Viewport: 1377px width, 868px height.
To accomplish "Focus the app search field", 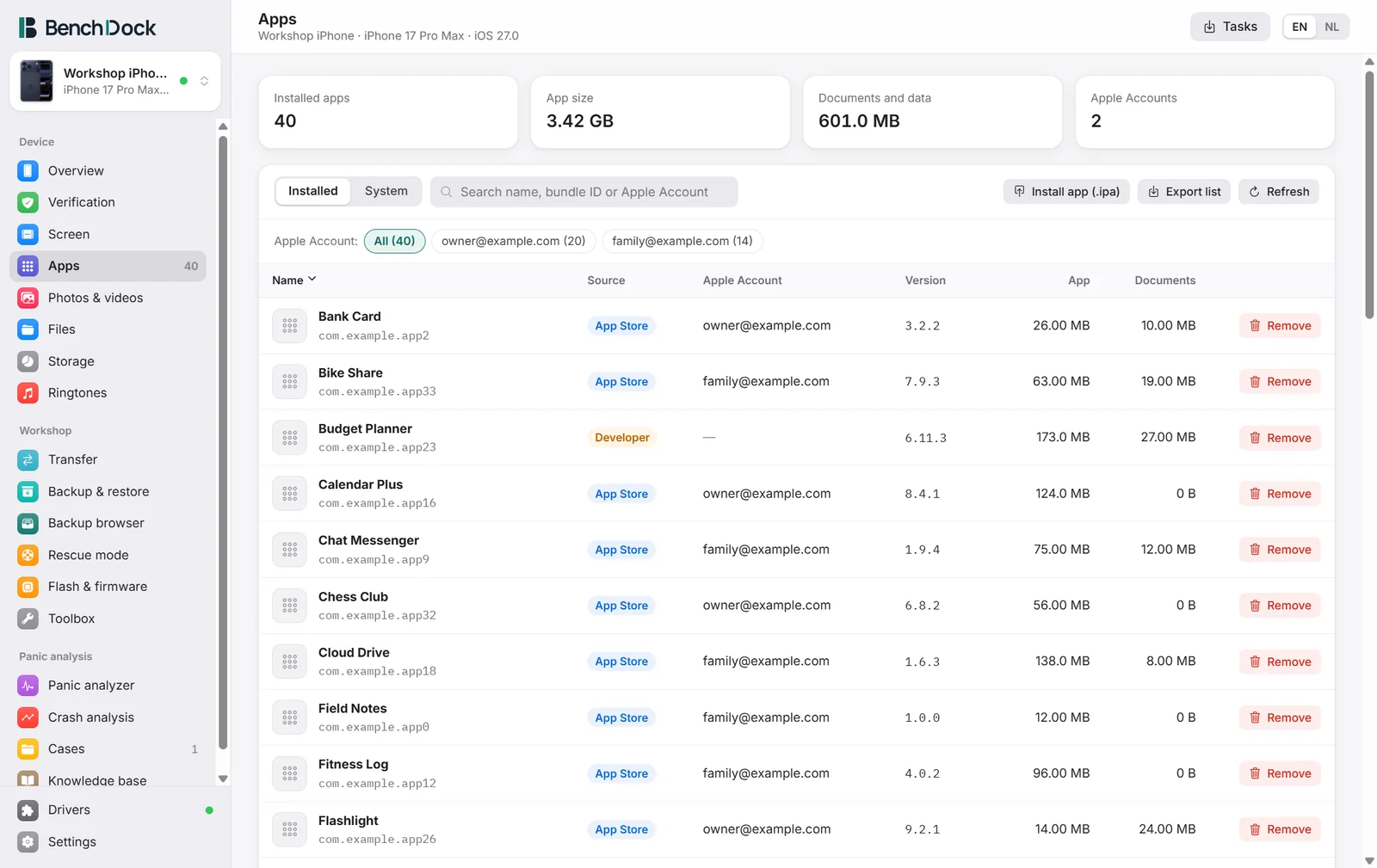I will click(584, 192).
